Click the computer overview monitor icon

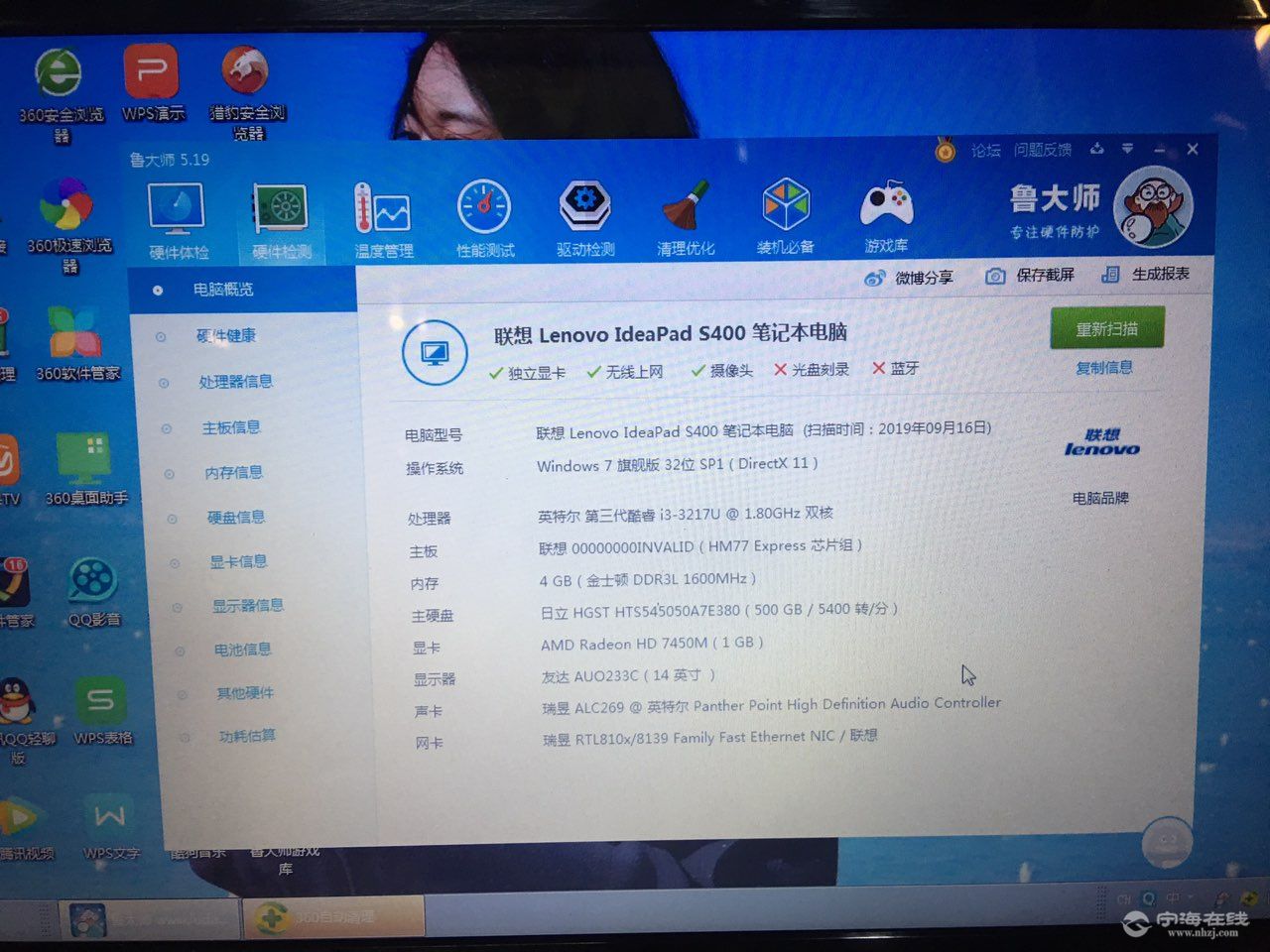coord(435,353)
